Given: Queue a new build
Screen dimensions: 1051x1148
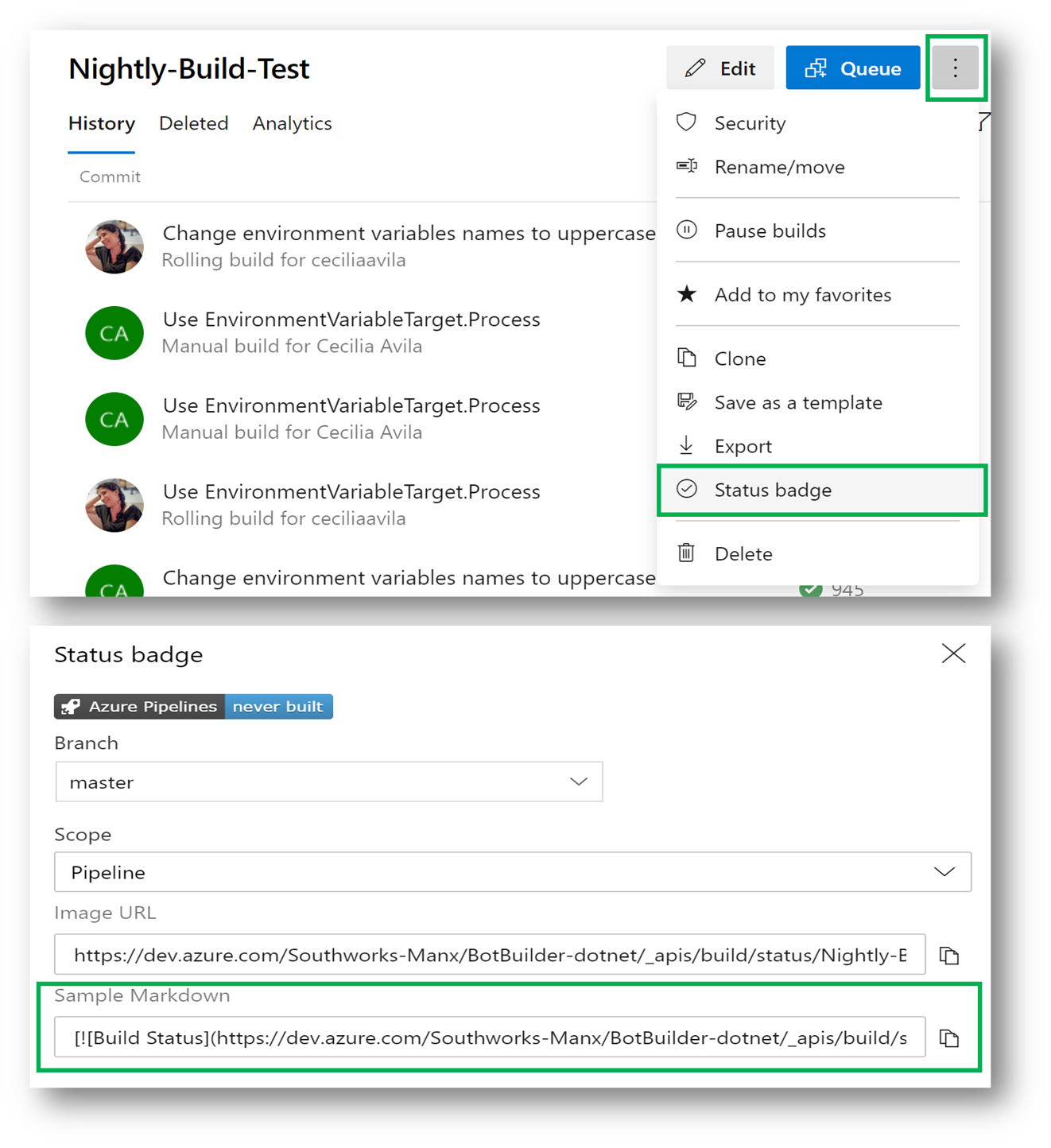Looking at the screenshot, I should 853,68.
